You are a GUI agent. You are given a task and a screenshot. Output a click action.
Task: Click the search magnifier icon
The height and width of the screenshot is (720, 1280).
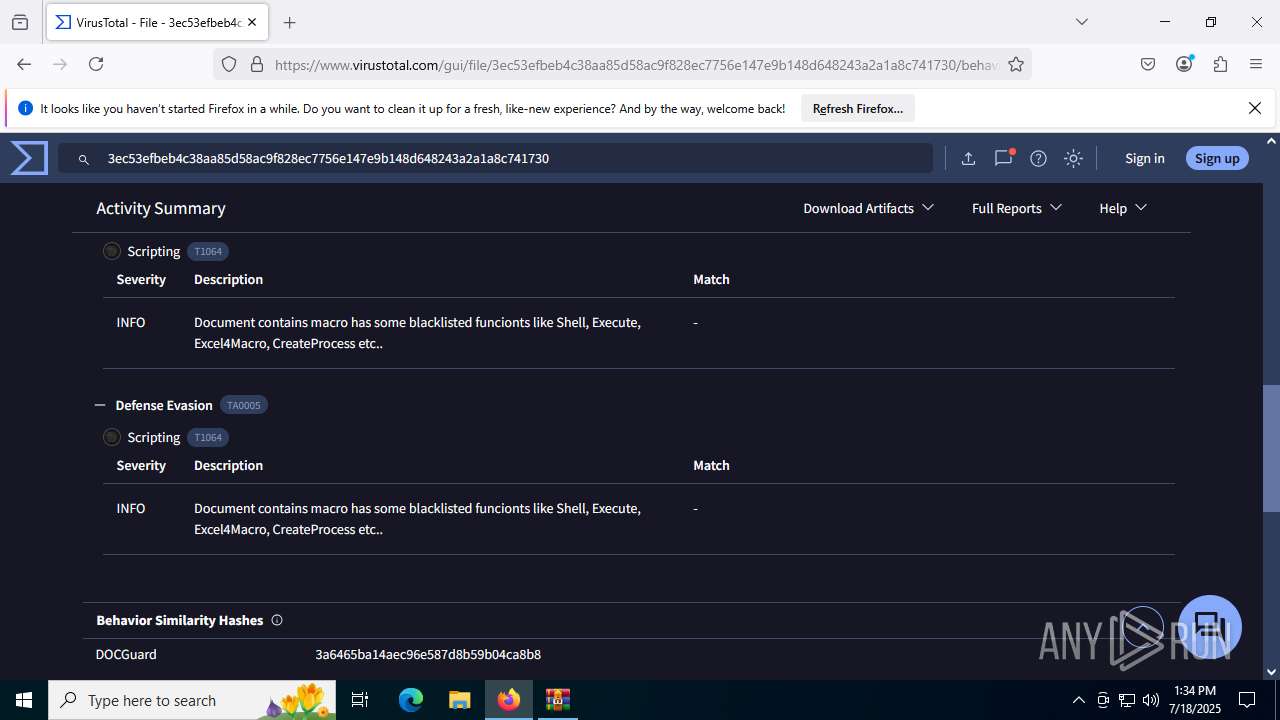pos(84,159)
